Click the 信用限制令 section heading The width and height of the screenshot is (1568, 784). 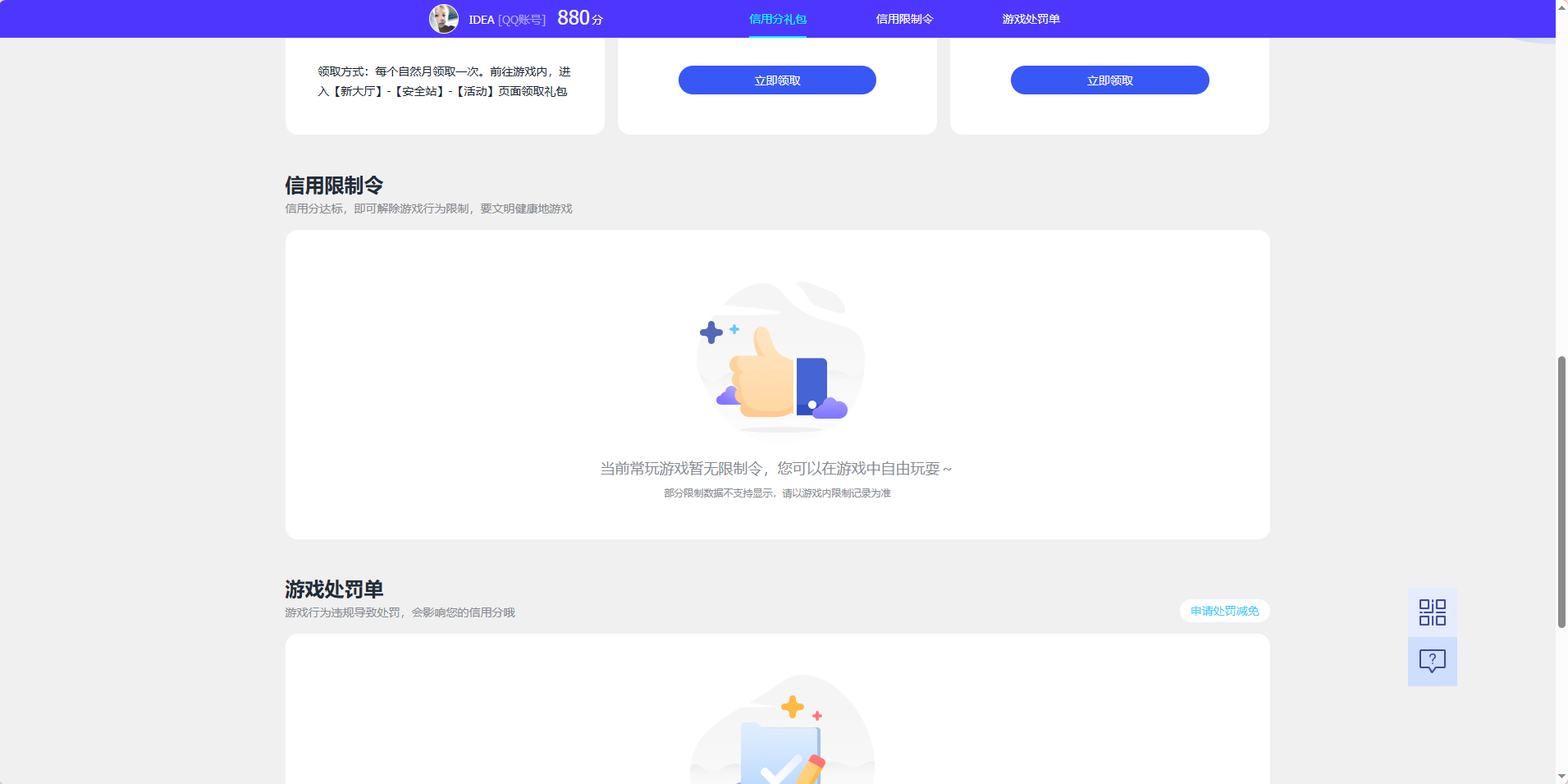[333, 186]
